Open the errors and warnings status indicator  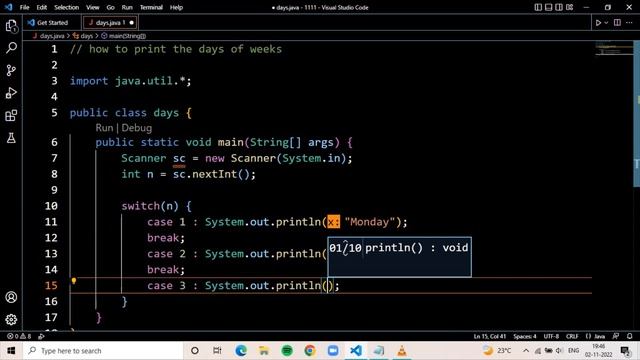19,336
